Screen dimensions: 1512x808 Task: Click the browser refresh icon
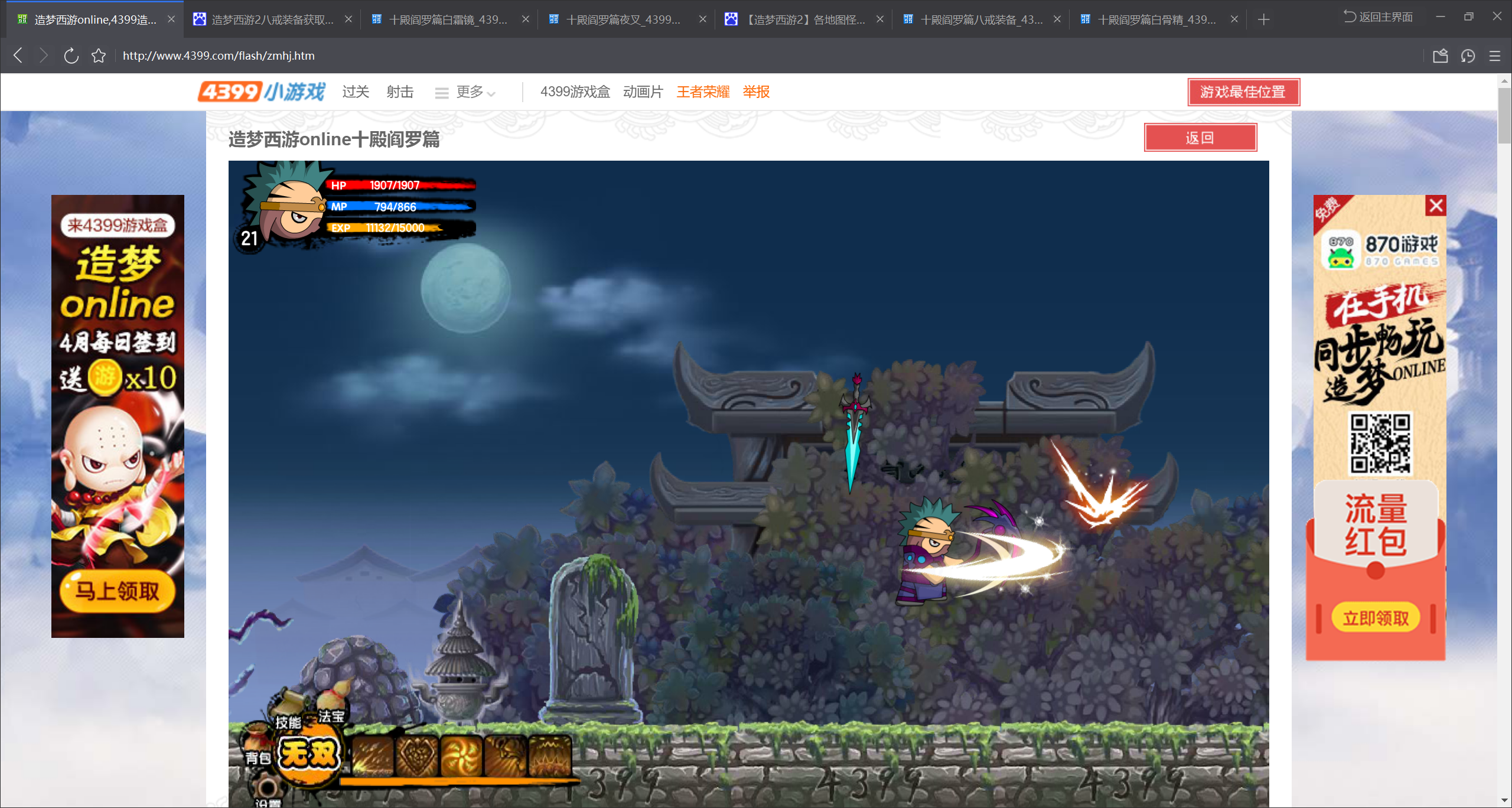[x=71, y=56]
